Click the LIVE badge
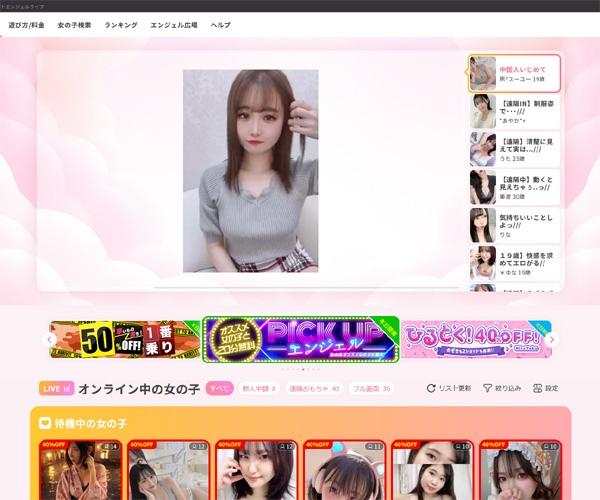 pyautogui.click(x=56, y=388)
